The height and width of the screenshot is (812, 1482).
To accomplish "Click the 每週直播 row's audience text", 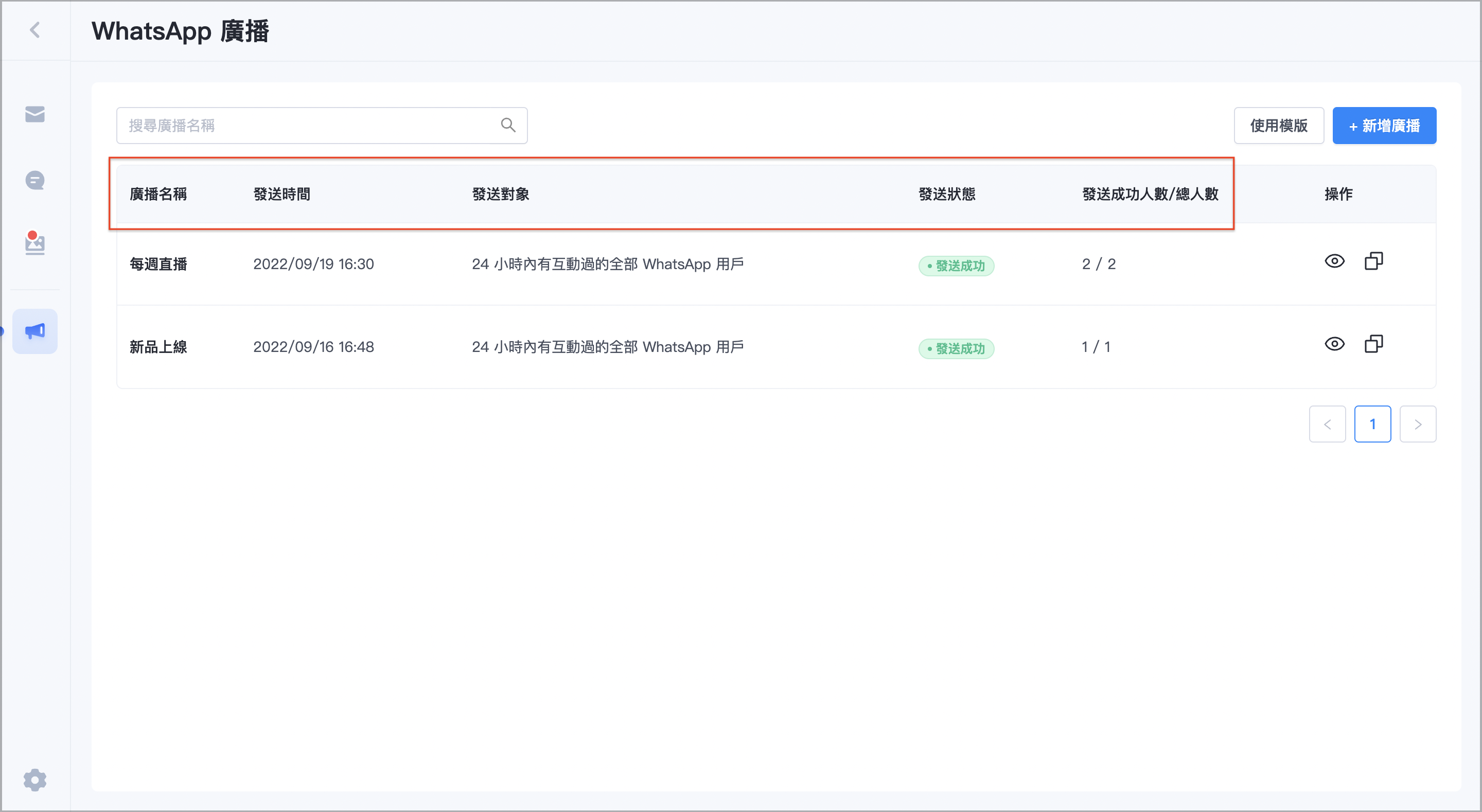I will pos(608,264).
